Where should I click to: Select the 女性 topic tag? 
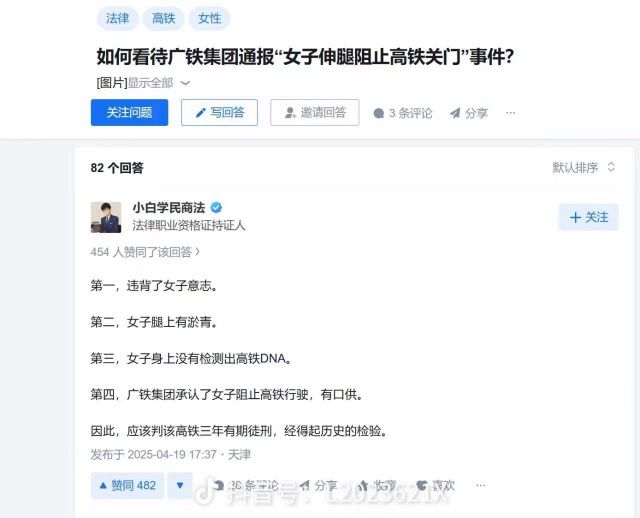[209, 18]
